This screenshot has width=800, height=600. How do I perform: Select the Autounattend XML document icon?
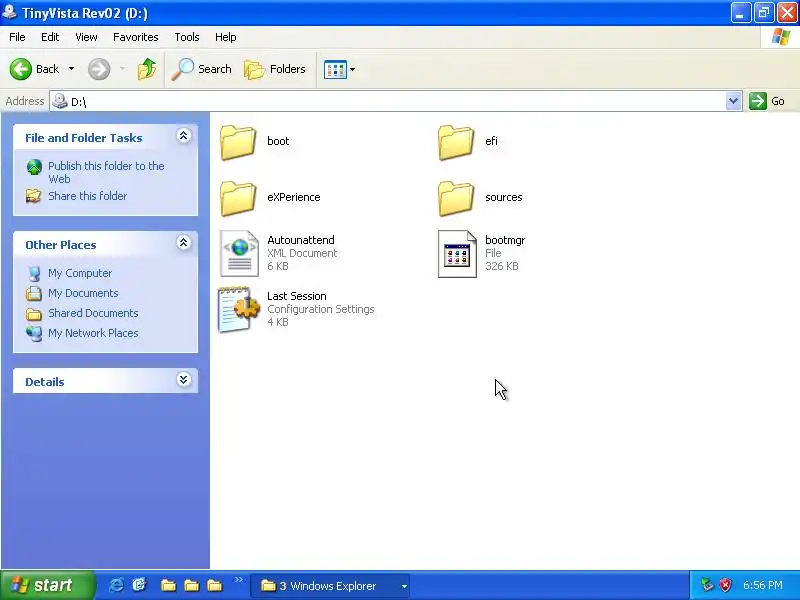pos(239,254)
